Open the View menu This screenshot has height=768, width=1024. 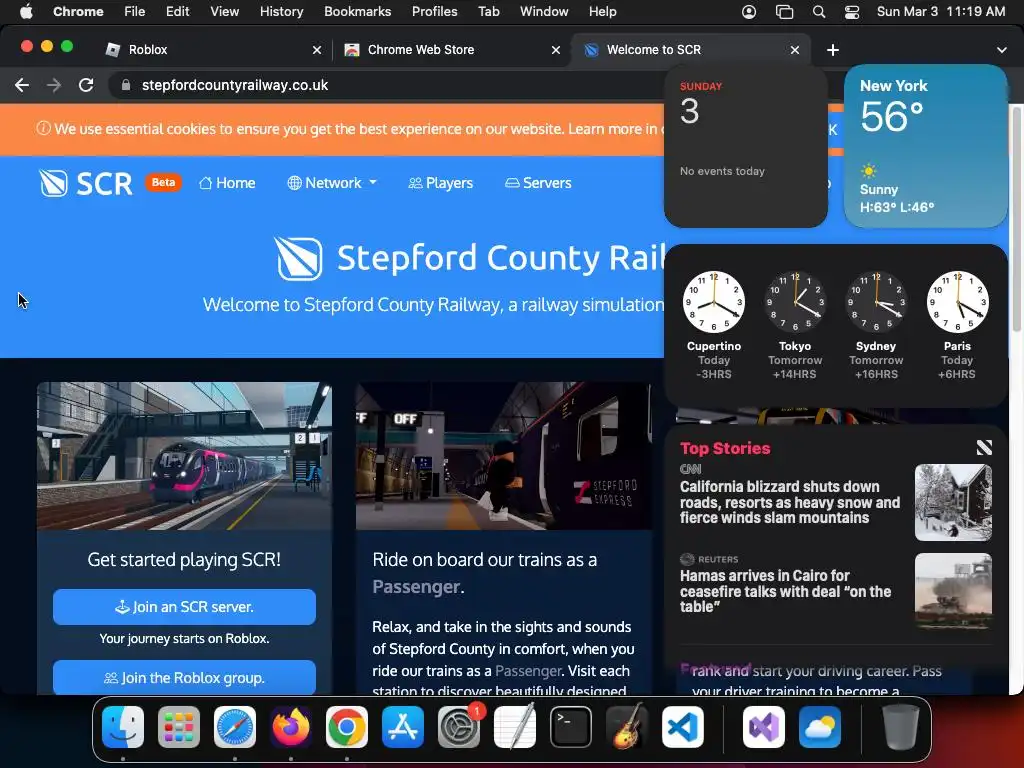[x=225, y=12]
